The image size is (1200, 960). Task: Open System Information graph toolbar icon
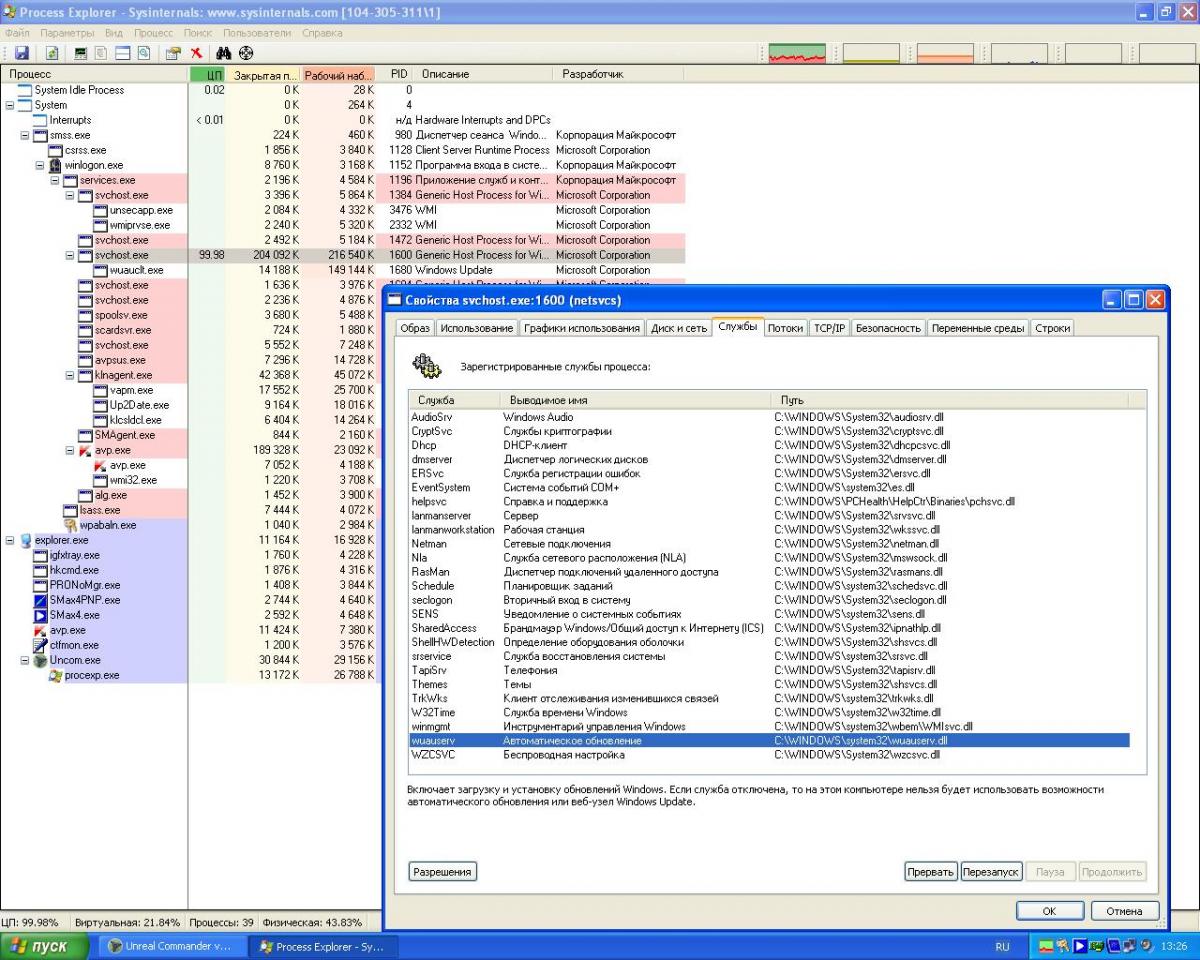point(81,53)
